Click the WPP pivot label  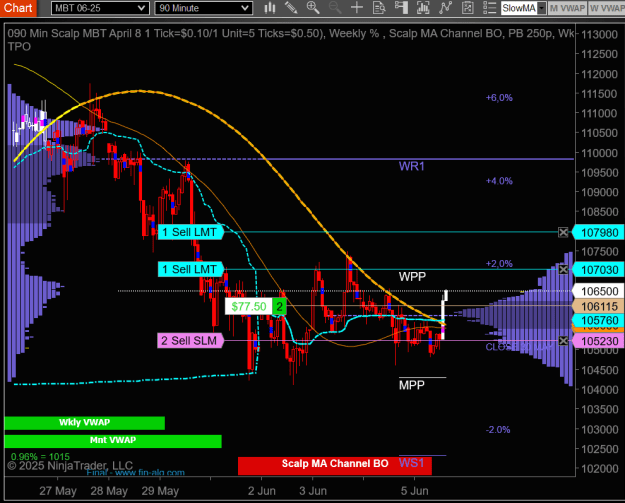(412, 277)
